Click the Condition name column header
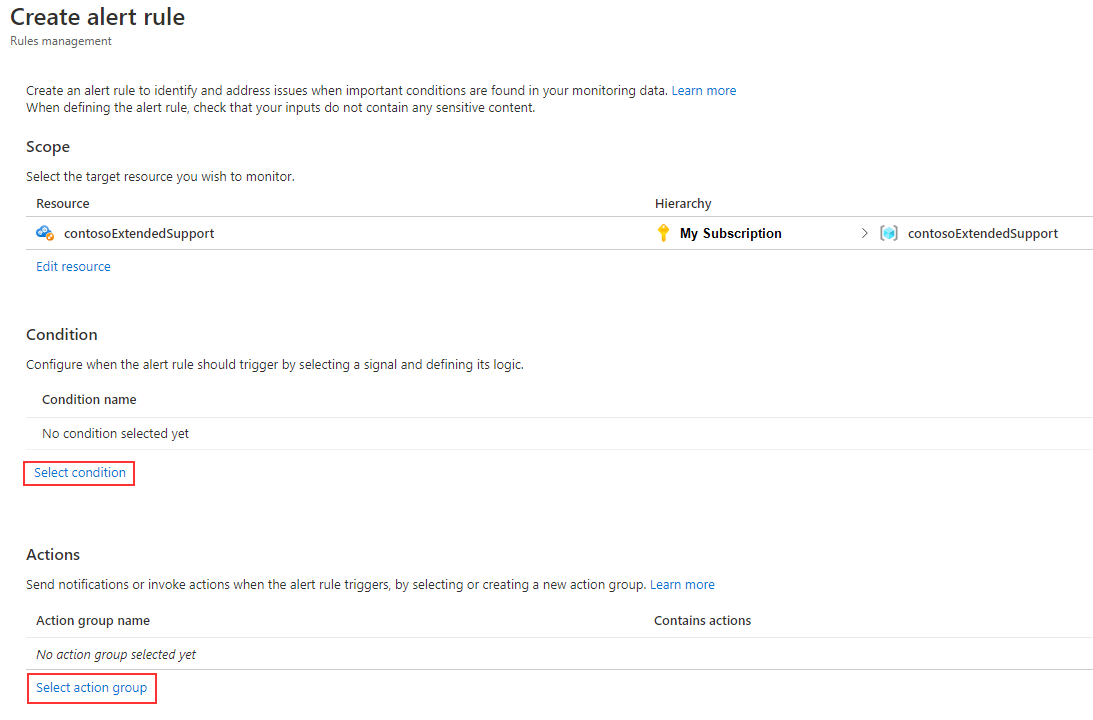Image resolution: width=1093 pixels, height=720 pixels. coord(89,399)
